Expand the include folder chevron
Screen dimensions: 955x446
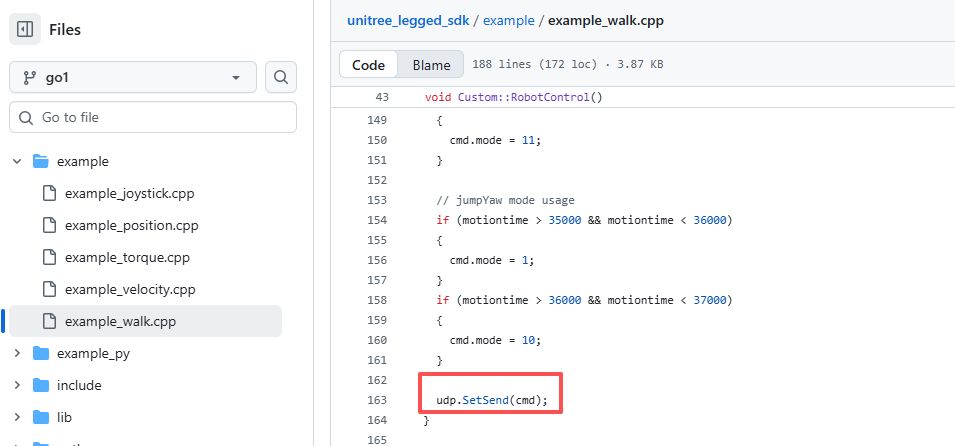[x=17, y=385]
